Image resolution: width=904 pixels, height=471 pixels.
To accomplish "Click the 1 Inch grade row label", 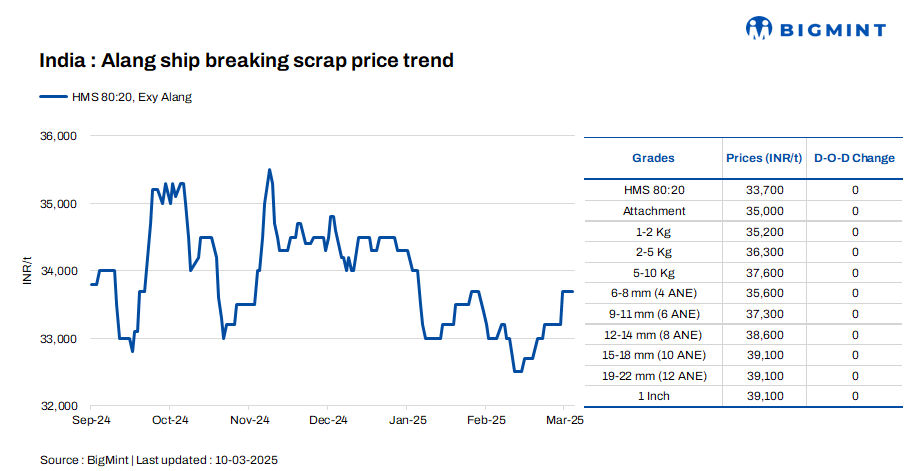I will 654,396.
